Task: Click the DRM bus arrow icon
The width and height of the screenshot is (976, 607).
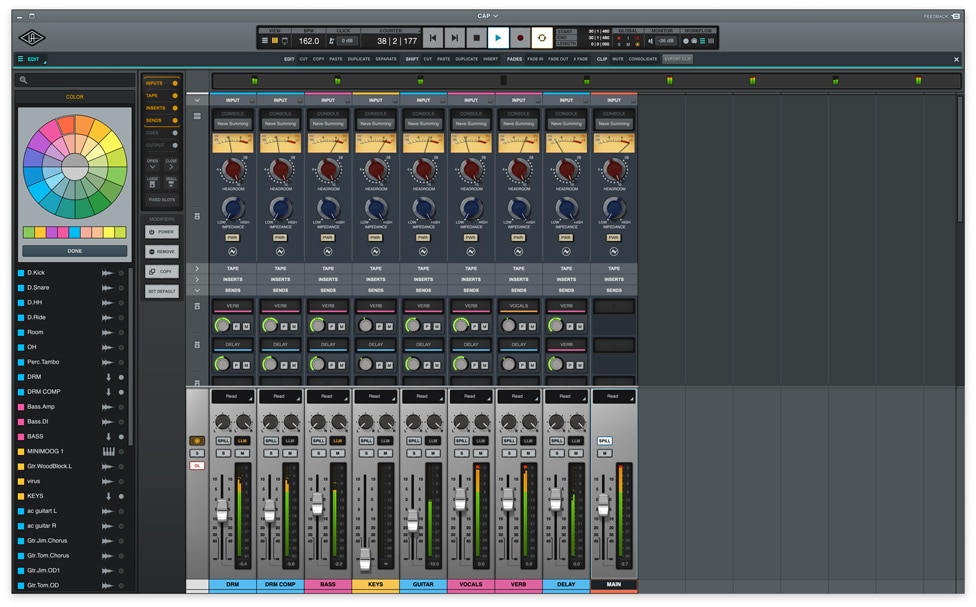Action: [108, 377]
